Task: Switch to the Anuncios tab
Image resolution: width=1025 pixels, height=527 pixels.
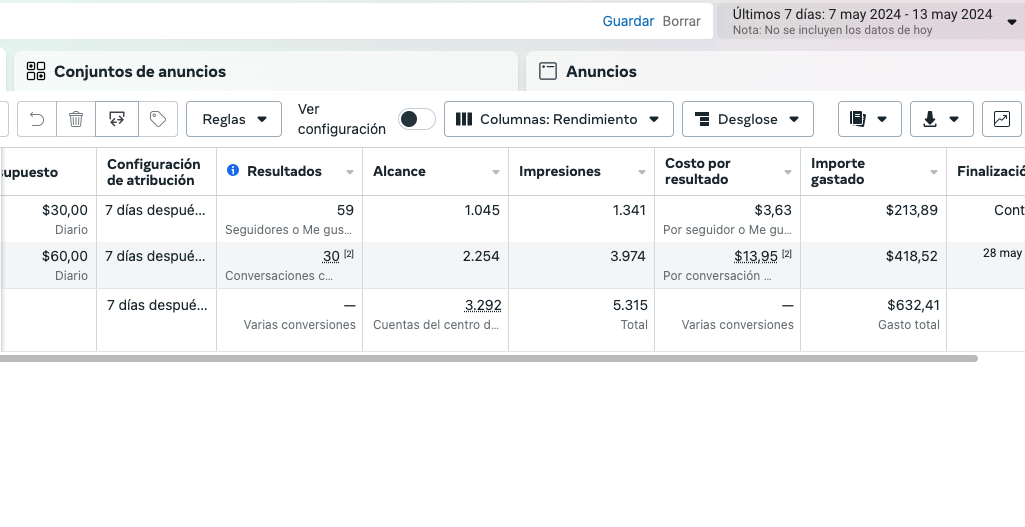Action: [601, 71]
